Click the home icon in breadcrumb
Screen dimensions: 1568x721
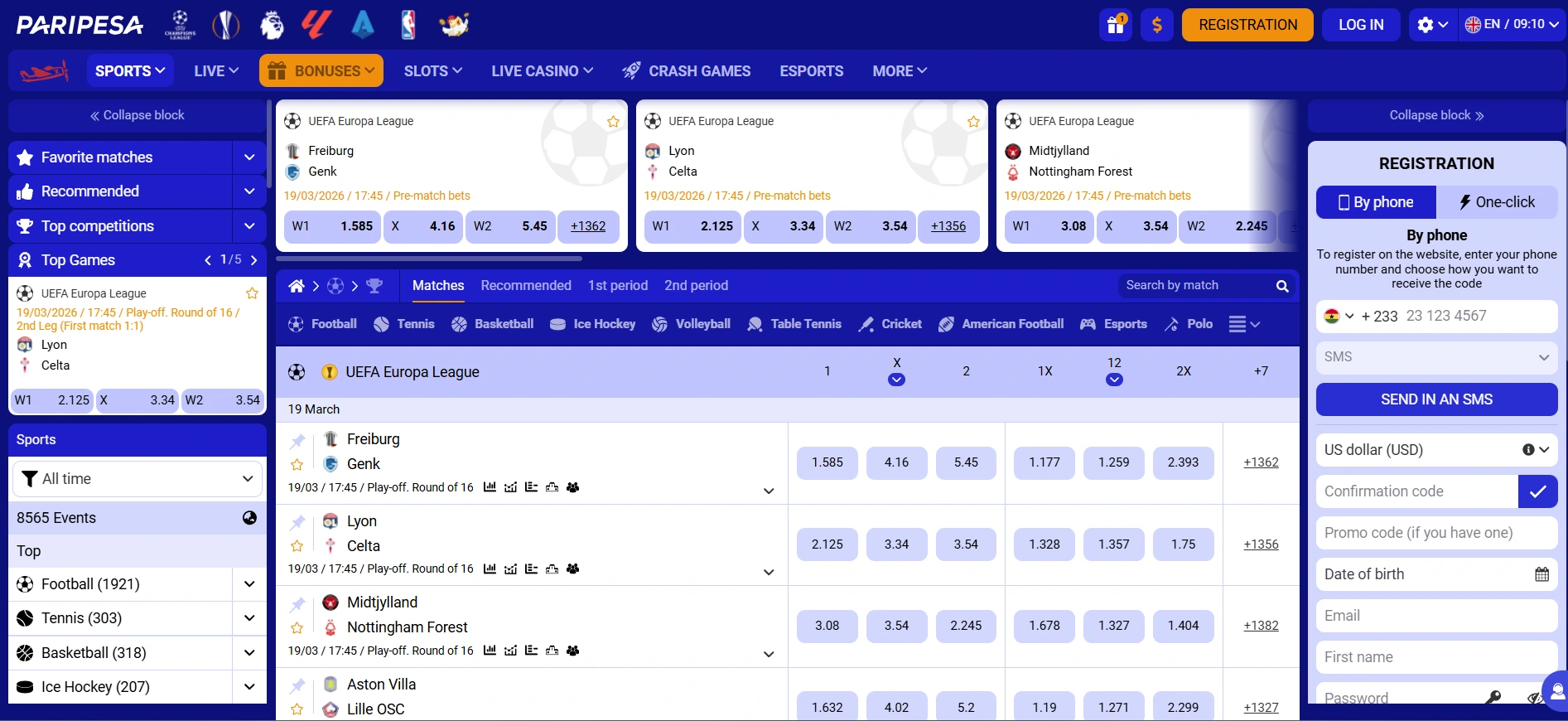click(x=297, y=286)
